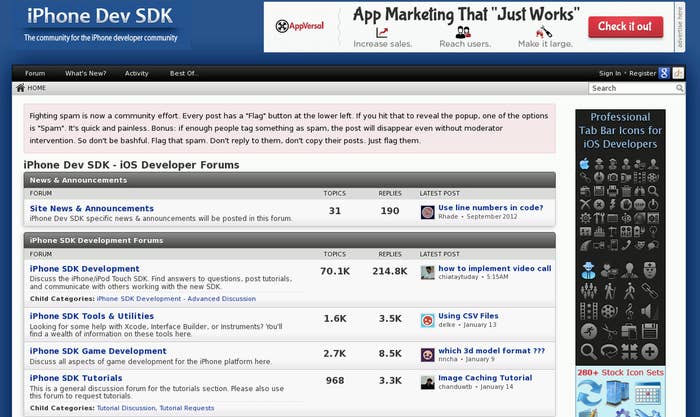Screen dimensions: 700x417
Task: Open nncha's avatar in Game Development row
Action: click(x=427, y=355)
